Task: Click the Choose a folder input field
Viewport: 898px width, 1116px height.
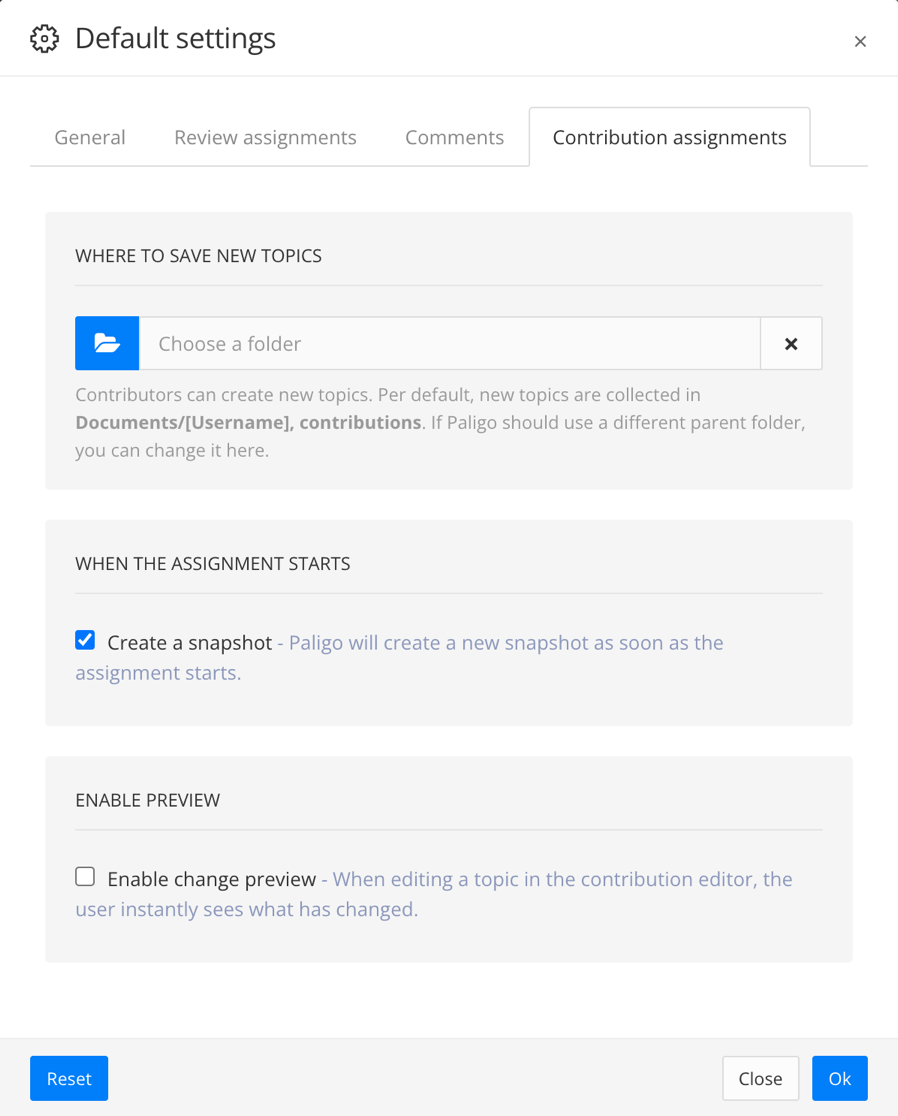Action: pyautogui.click(x=450, y=343)
